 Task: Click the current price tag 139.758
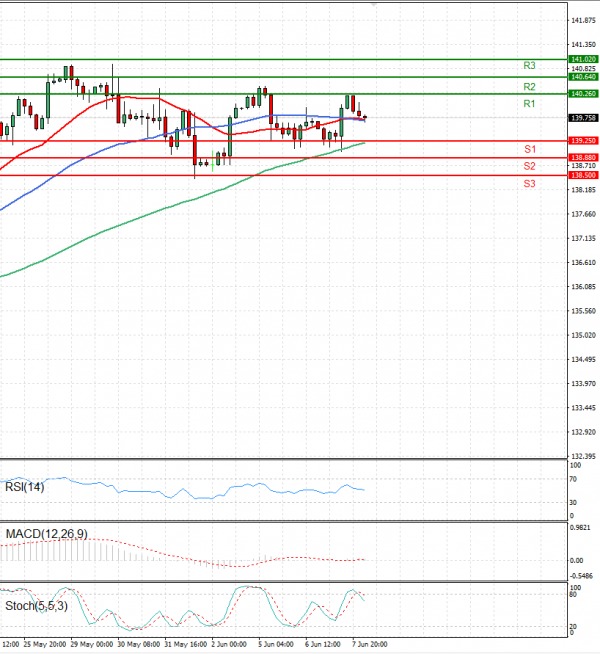(583, 118)
